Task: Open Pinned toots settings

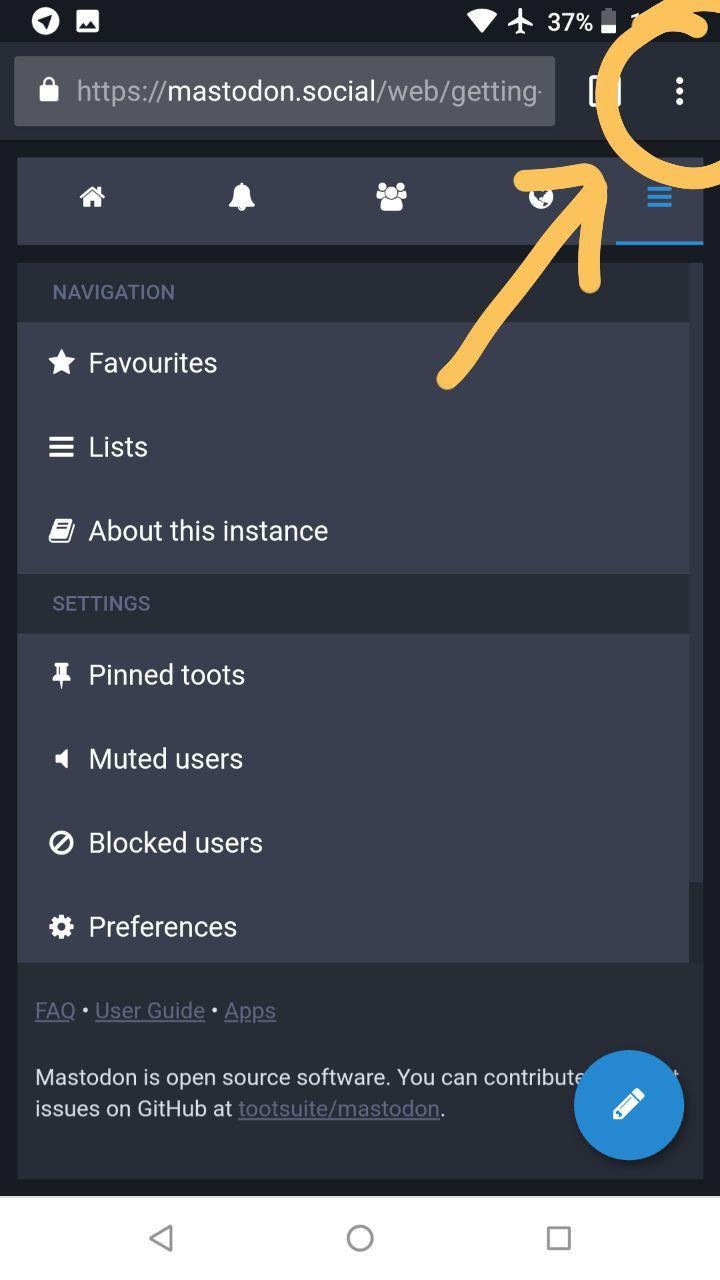Action: pyautogui.click(x=166, y=675)
